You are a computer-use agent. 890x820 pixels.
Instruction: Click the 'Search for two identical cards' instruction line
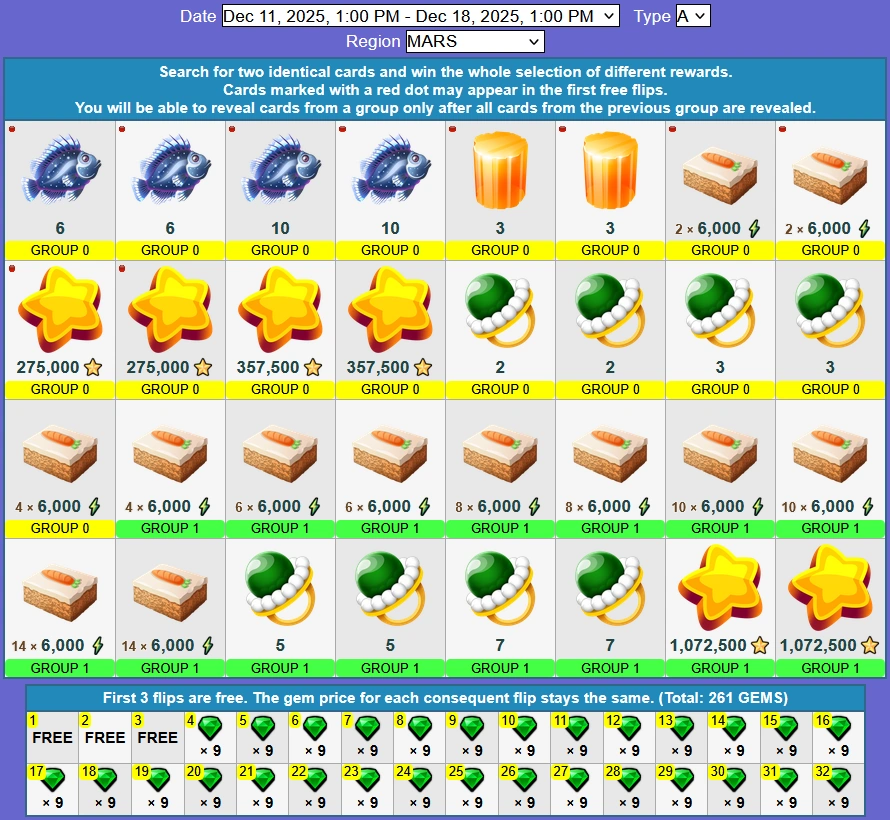click(446, 72)
